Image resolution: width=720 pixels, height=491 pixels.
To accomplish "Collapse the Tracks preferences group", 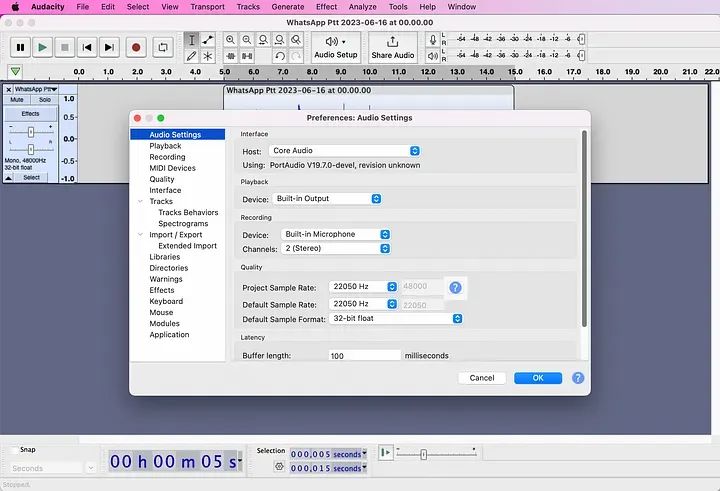I will [141, 201].
